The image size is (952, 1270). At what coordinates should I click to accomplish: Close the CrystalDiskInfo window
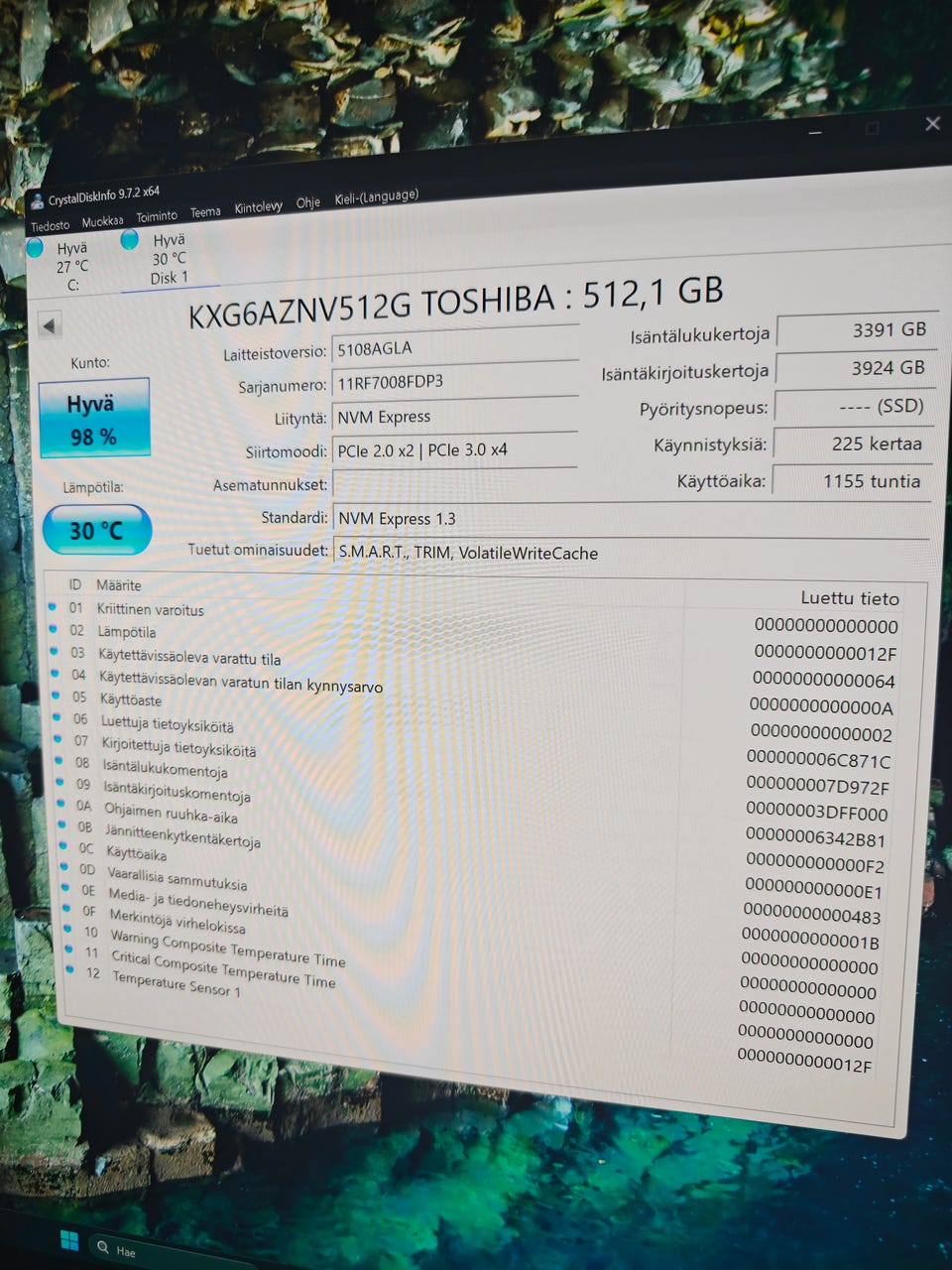click(x=932, y=124)
